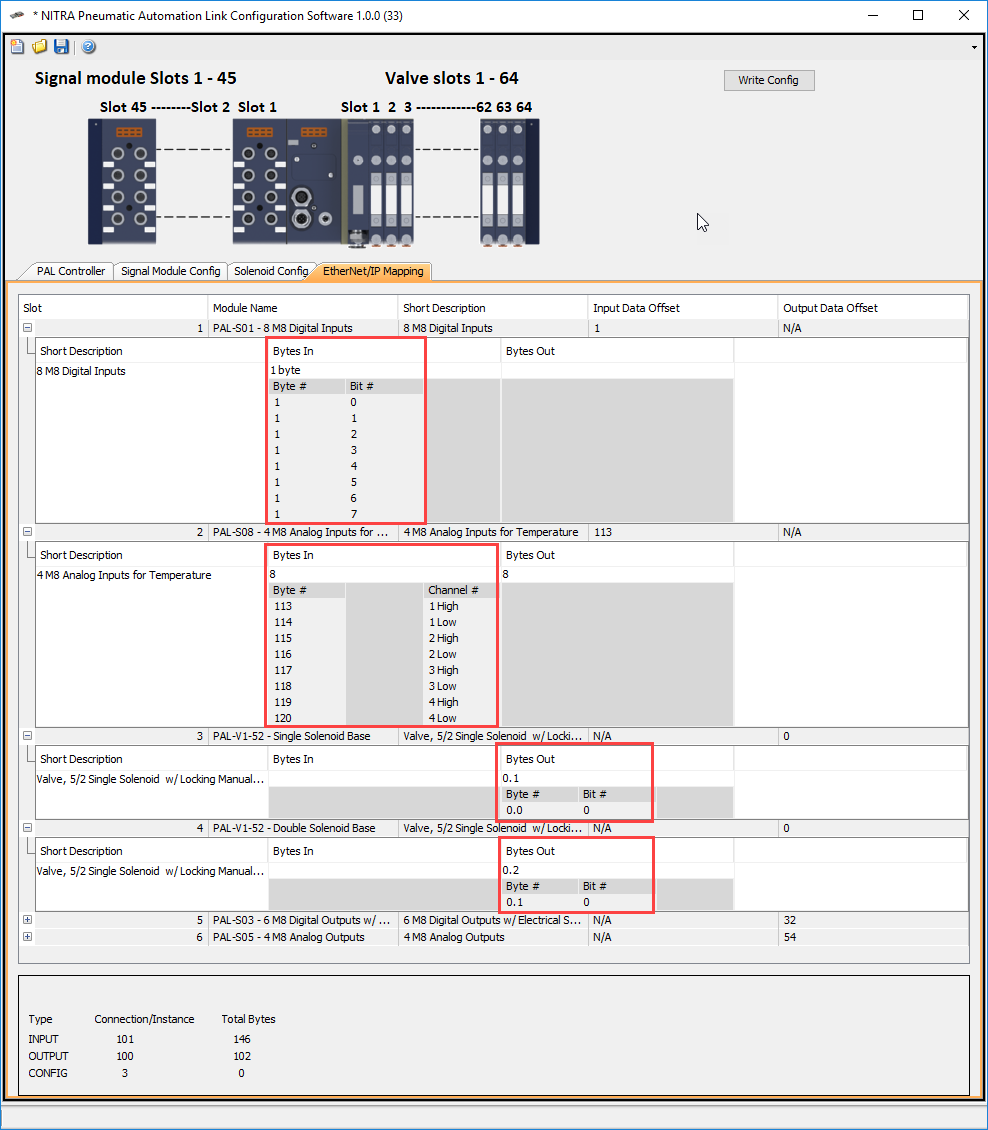The height and width of the screenshot is (1130, 988).
Task: Click the 'Channel #' sub-column header
Action: [x=460, y=590]
